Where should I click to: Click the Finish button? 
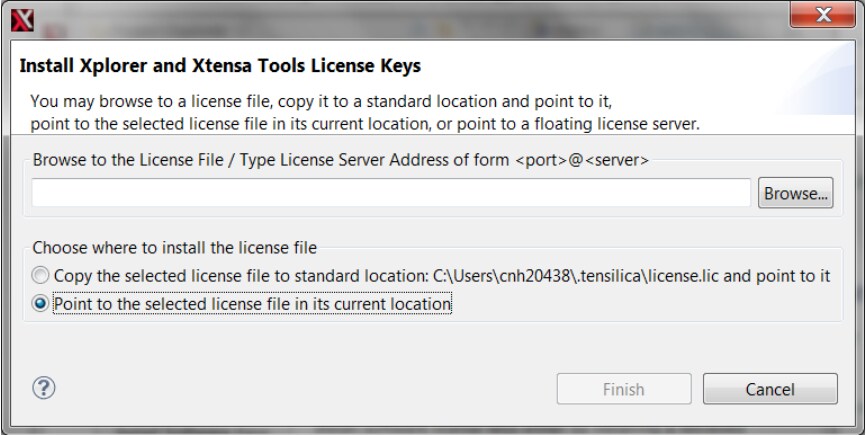[623, 389]
